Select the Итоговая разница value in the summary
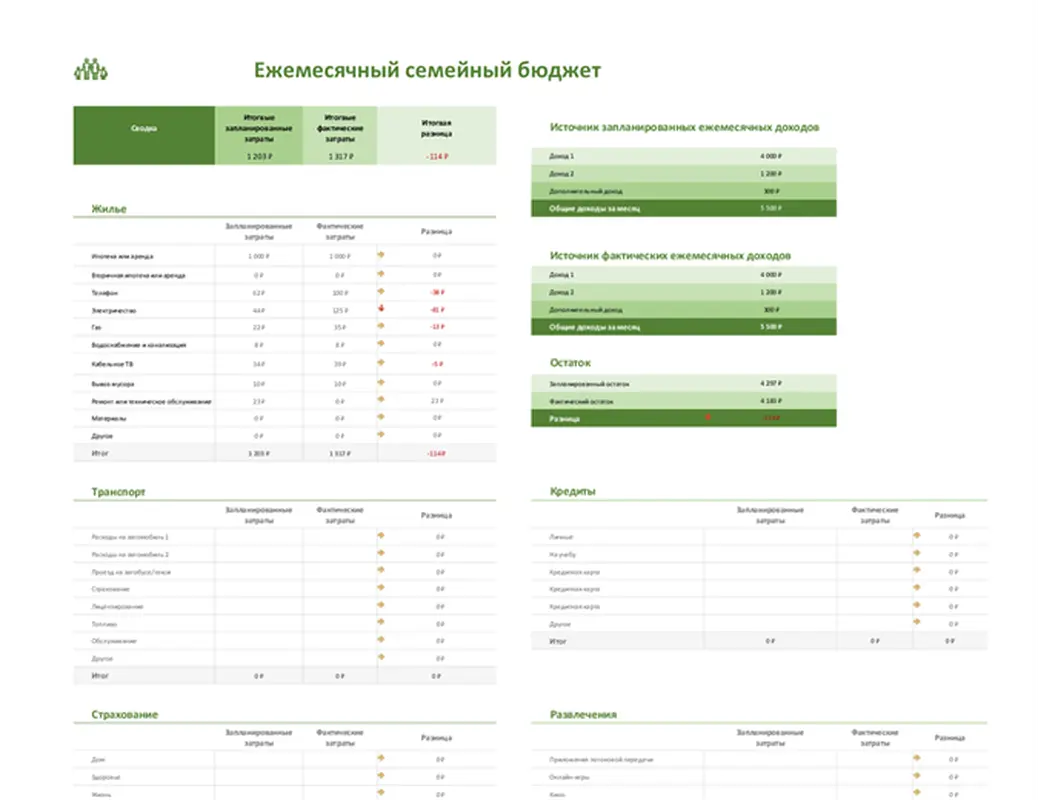Image resolution: width=1038 pixels, height=800 pixels. point(436,157)
